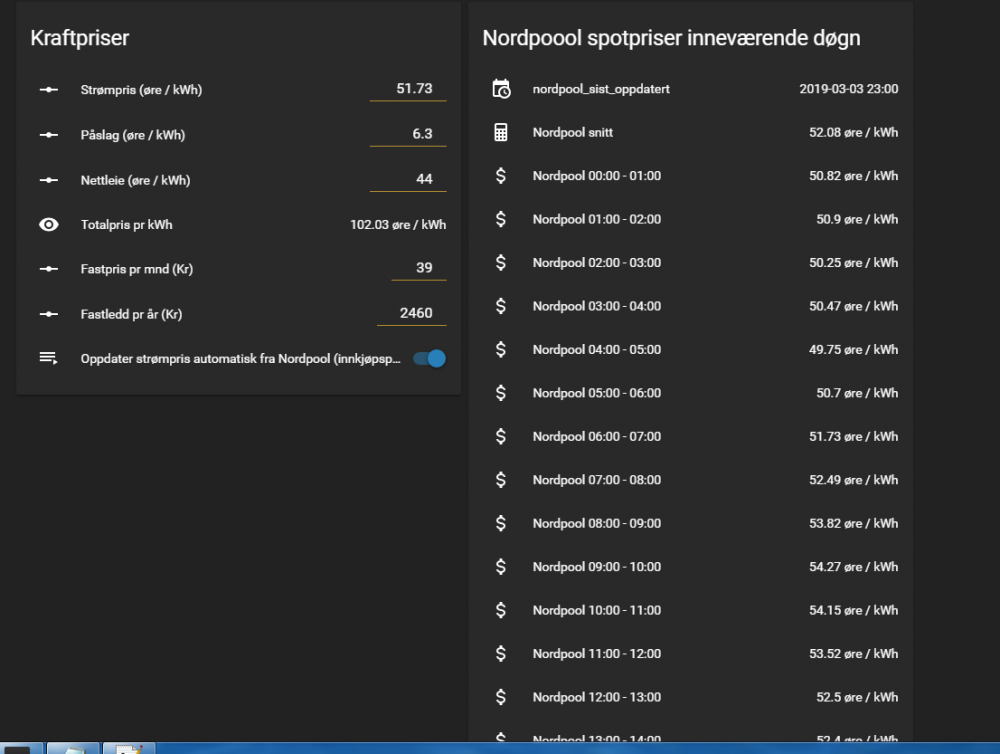
Task: Click the second icon in the Windows taskbar
Action: [73, 748]
